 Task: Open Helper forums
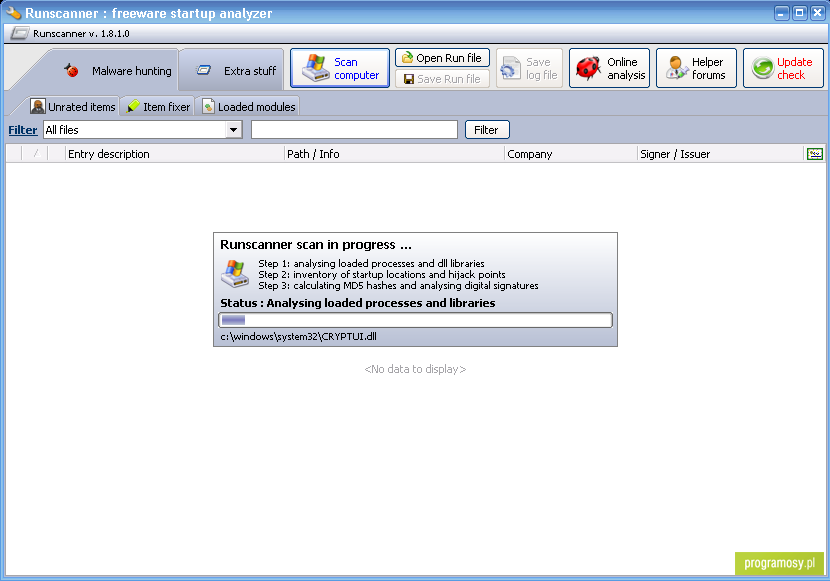pyautogui.click(x=696, y=68)
